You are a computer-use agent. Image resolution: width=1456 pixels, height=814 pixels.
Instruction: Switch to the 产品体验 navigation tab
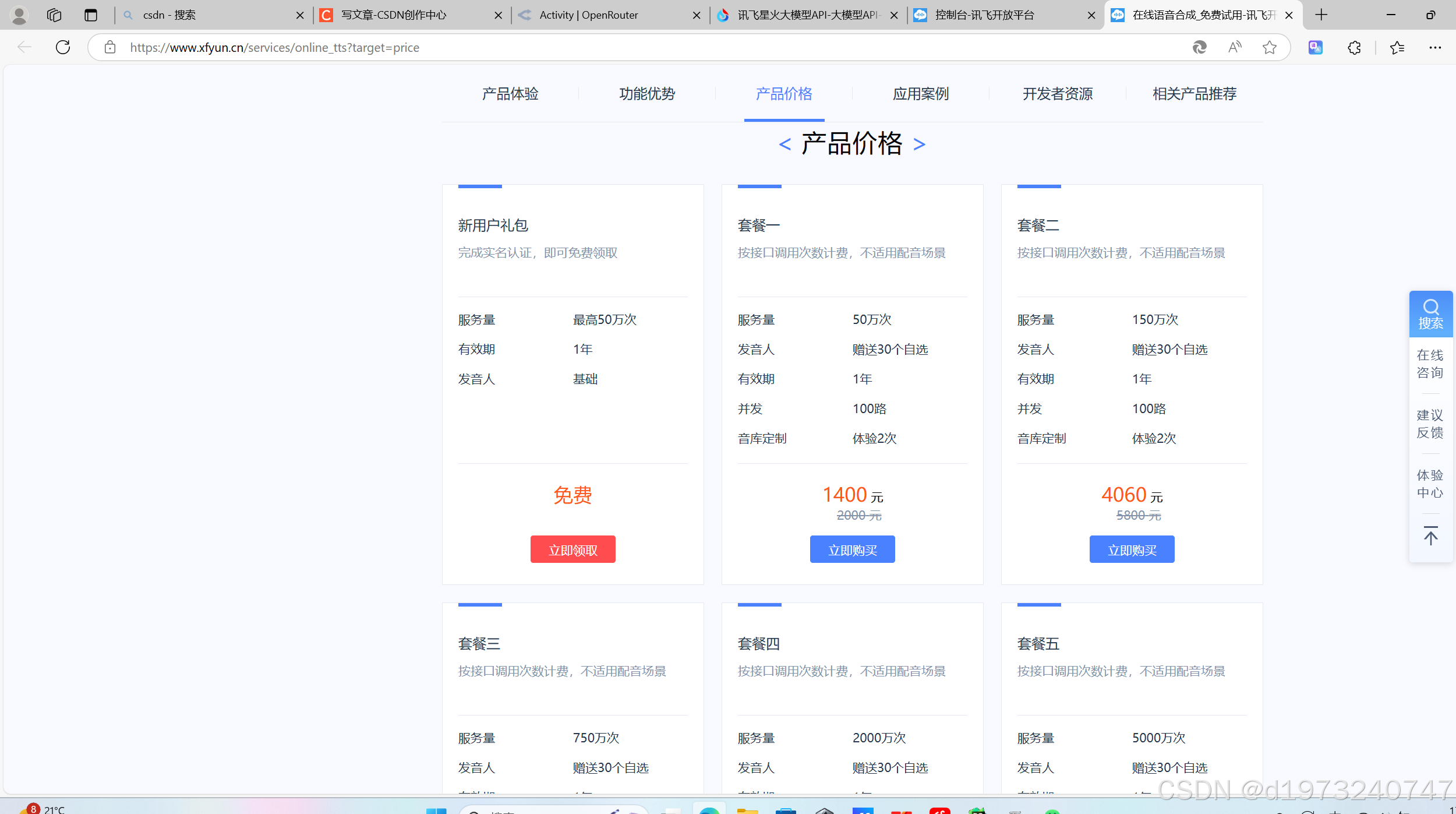(x=510, y=94)
